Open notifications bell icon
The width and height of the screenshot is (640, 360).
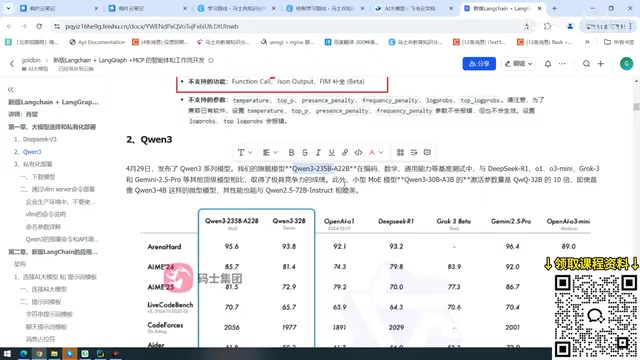click(x=548, y=64)
